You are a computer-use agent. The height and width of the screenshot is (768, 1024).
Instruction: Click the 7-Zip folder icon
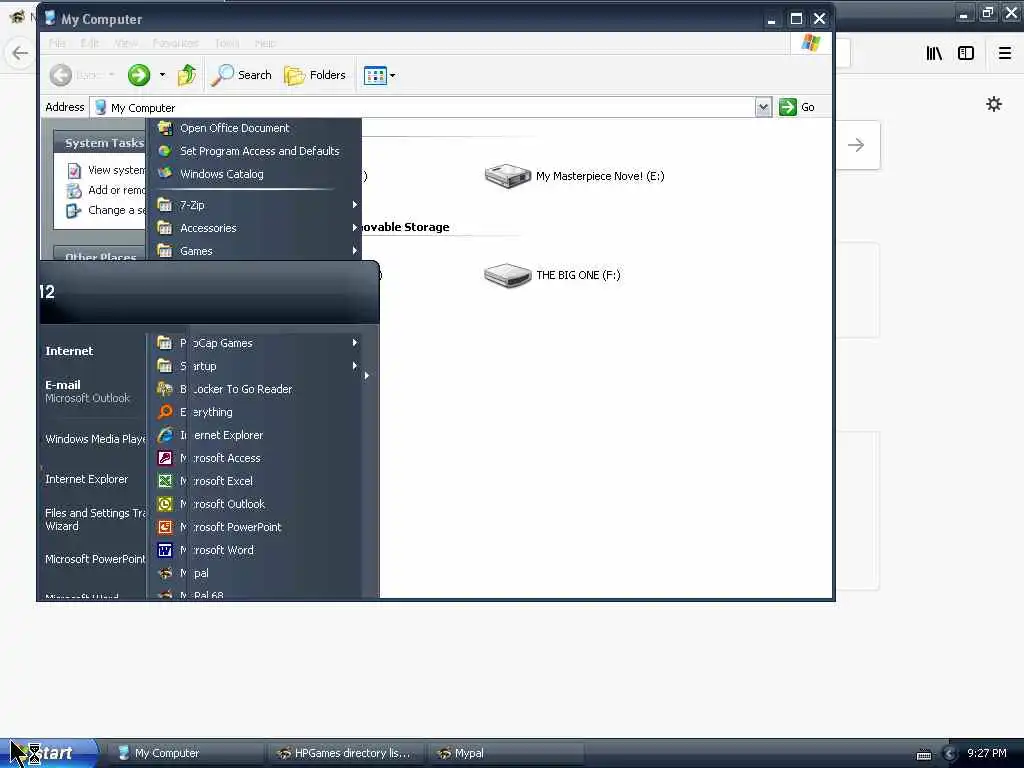point(165,205)
